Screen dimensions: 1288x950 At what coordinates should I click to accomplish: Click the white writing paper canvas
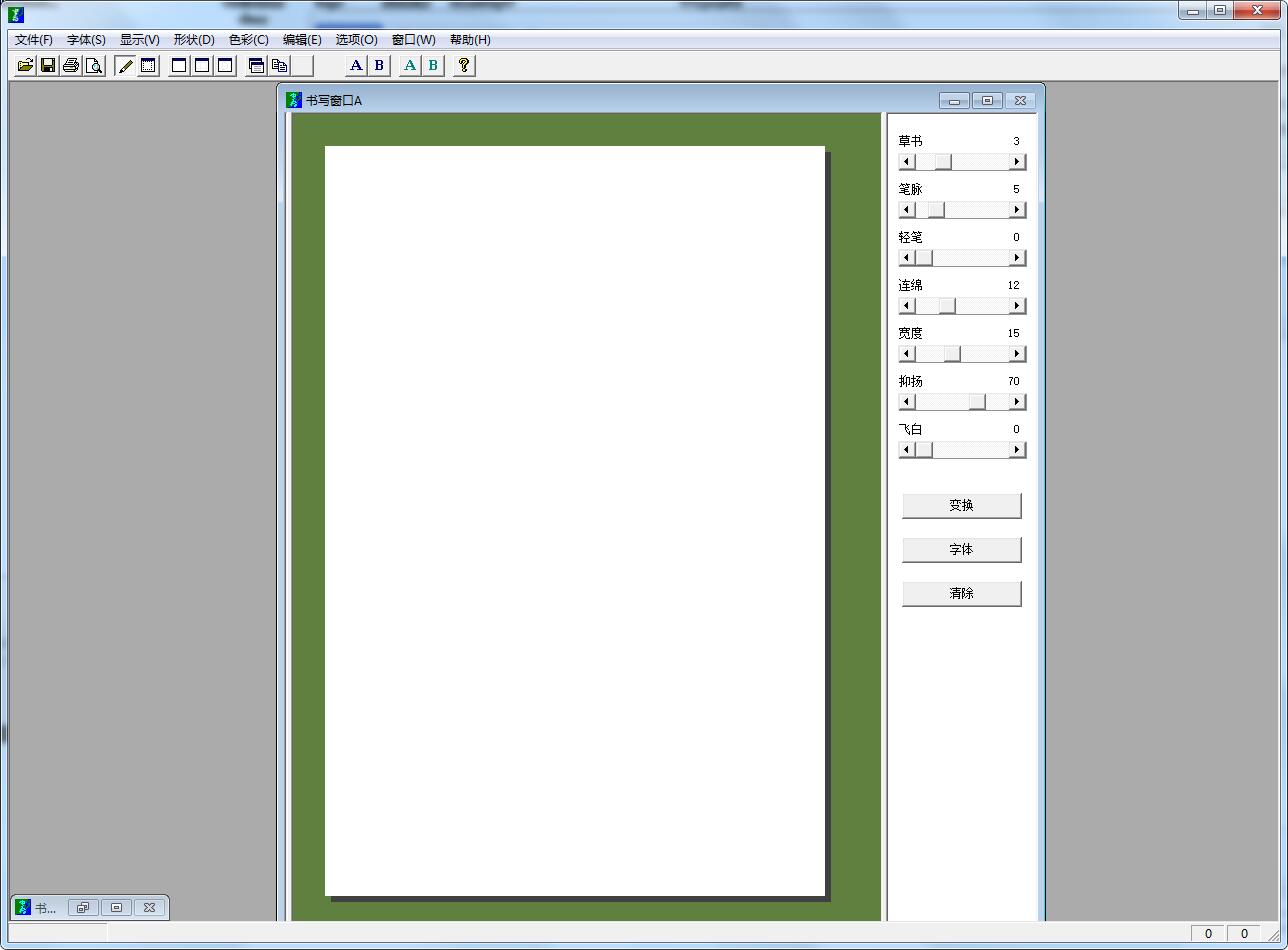[575, 521]
